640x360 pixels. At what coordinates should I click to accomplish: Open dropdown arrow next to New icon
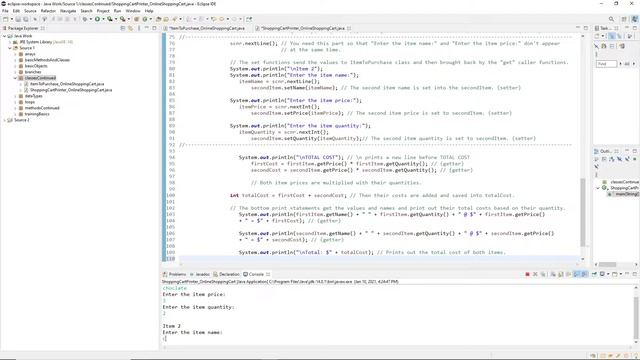11,19
